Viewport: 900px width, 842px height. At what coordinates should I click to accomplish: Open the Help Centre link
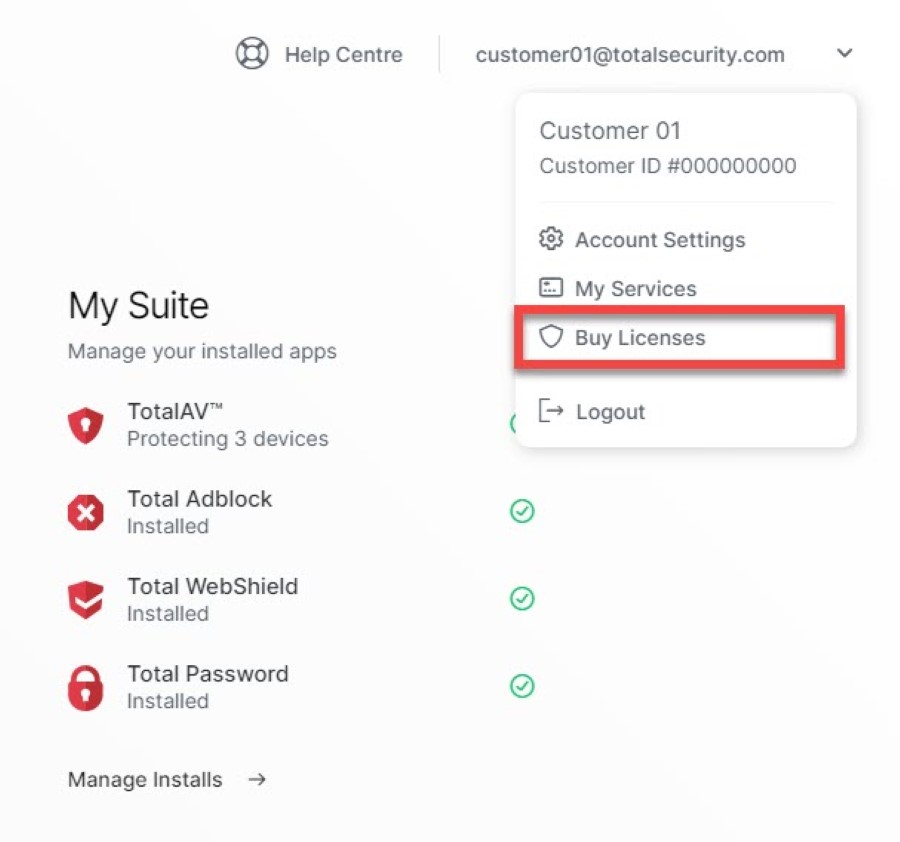pyautogui.click(x=343, y=55)
